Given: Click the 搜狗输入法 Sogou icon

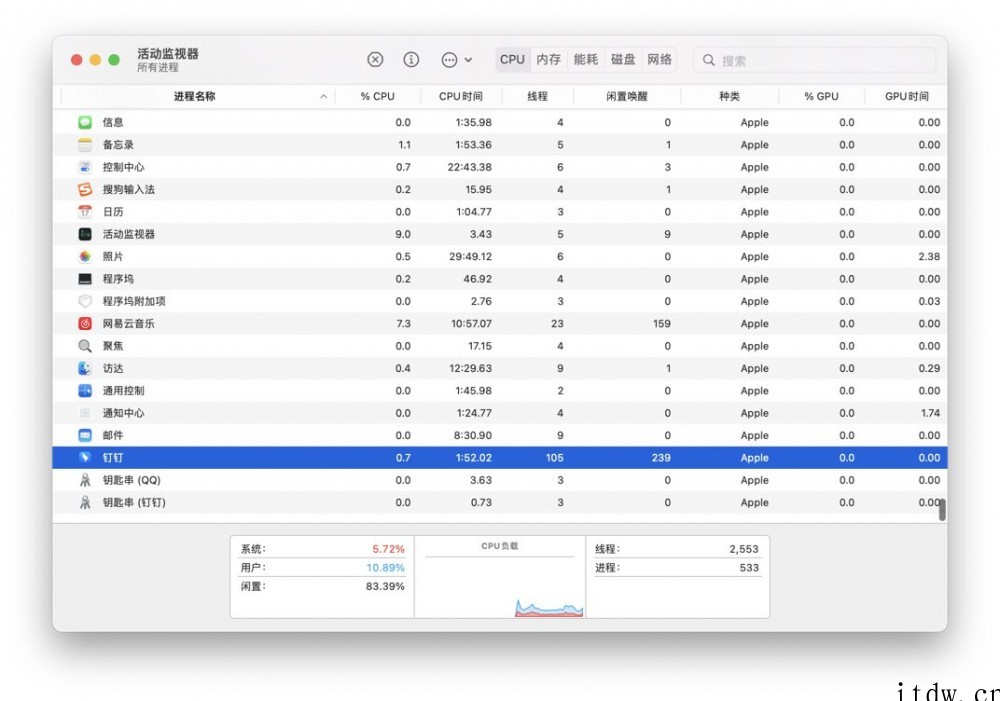Looking at the screenshot, I should [85, 189].
